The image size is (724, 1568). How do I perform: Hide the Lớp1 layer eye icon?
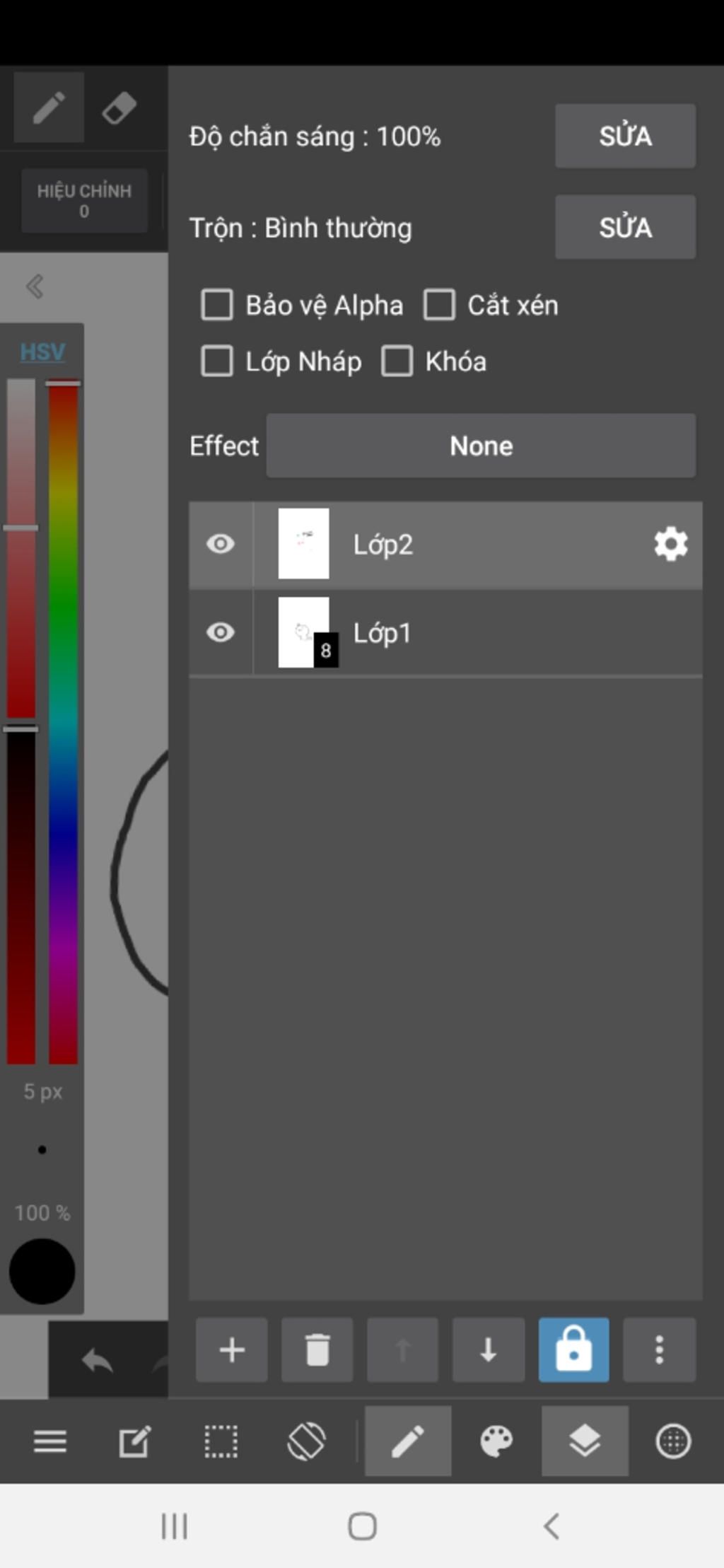click(x=220, y=632)
